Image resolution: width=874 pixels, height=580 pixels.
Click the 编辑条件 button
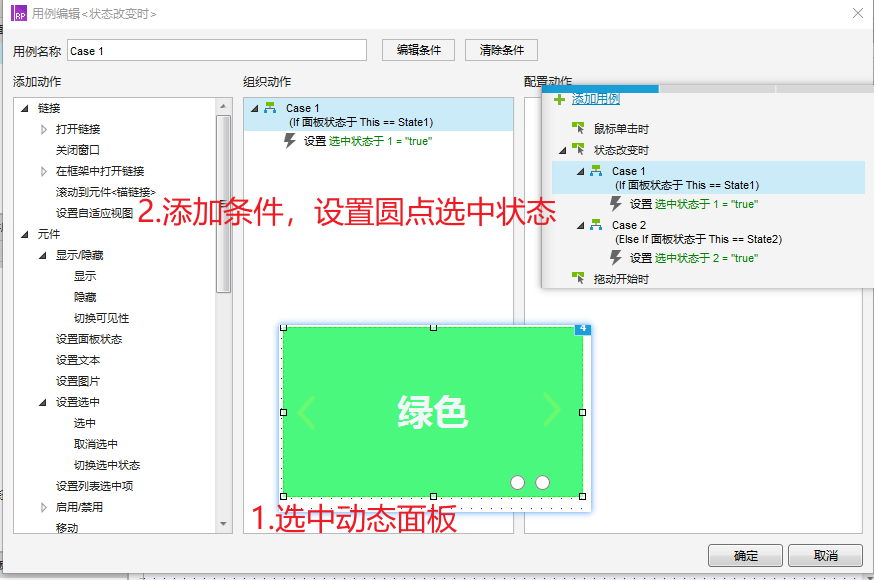pyautogui.click(x=418, y=50)
